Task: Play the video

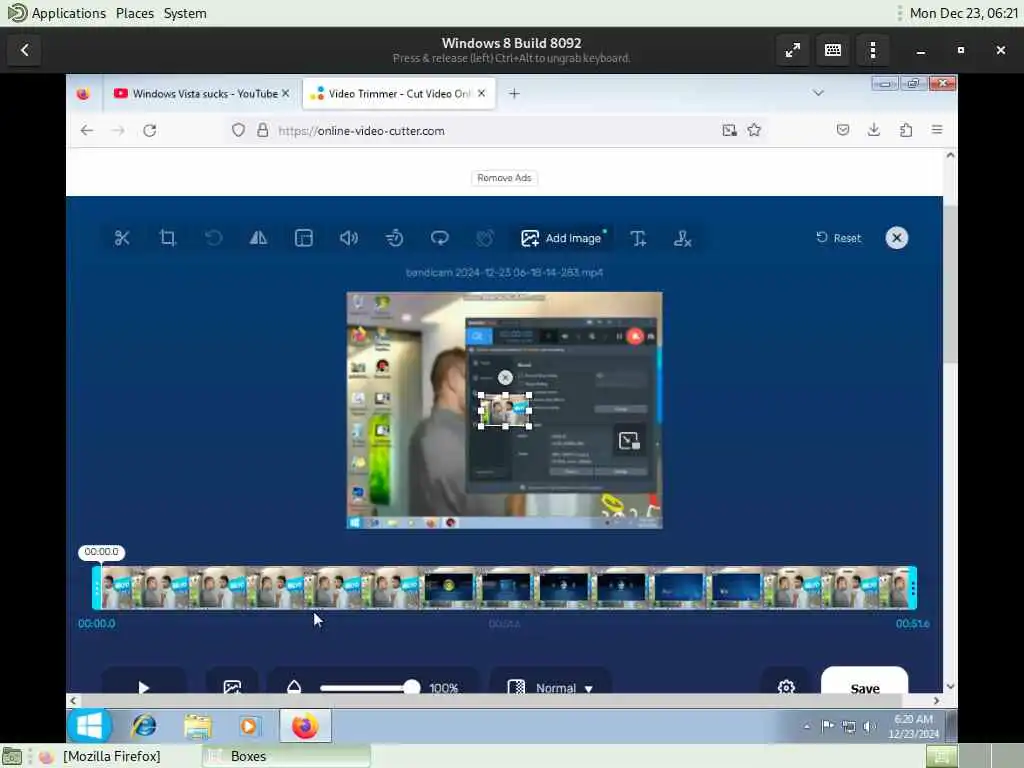Action: pyautogui.click(x=144, y=687)
